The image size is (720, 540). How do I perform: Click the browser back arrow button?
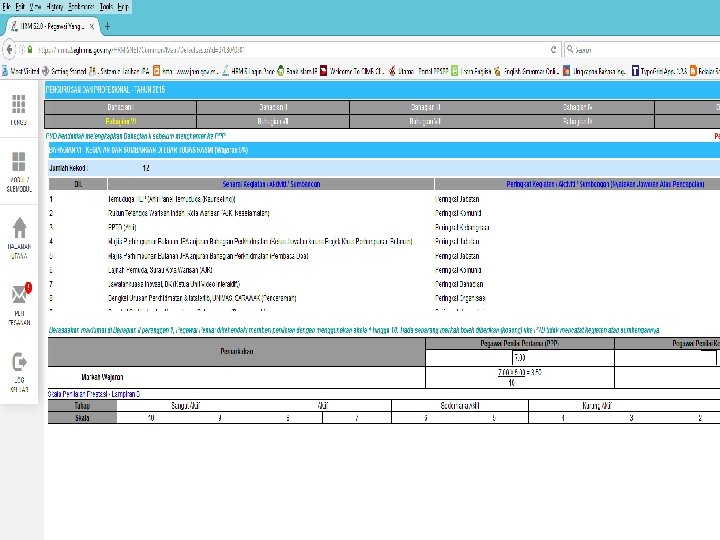coord(9,50)
